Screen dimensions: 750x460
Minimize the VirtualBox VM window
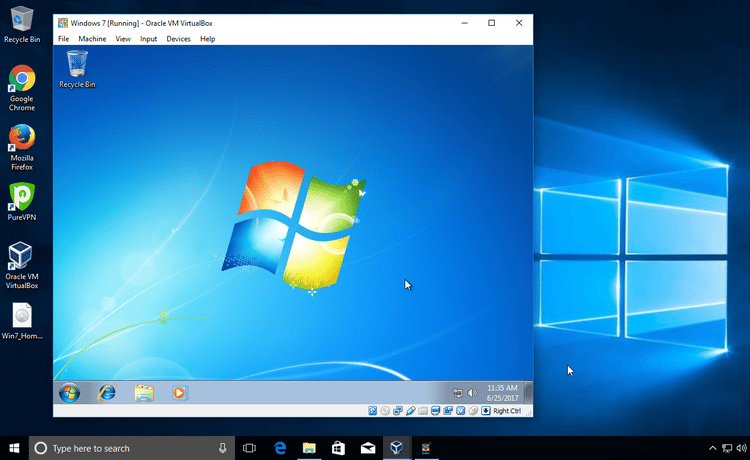(x=464, y=23)
